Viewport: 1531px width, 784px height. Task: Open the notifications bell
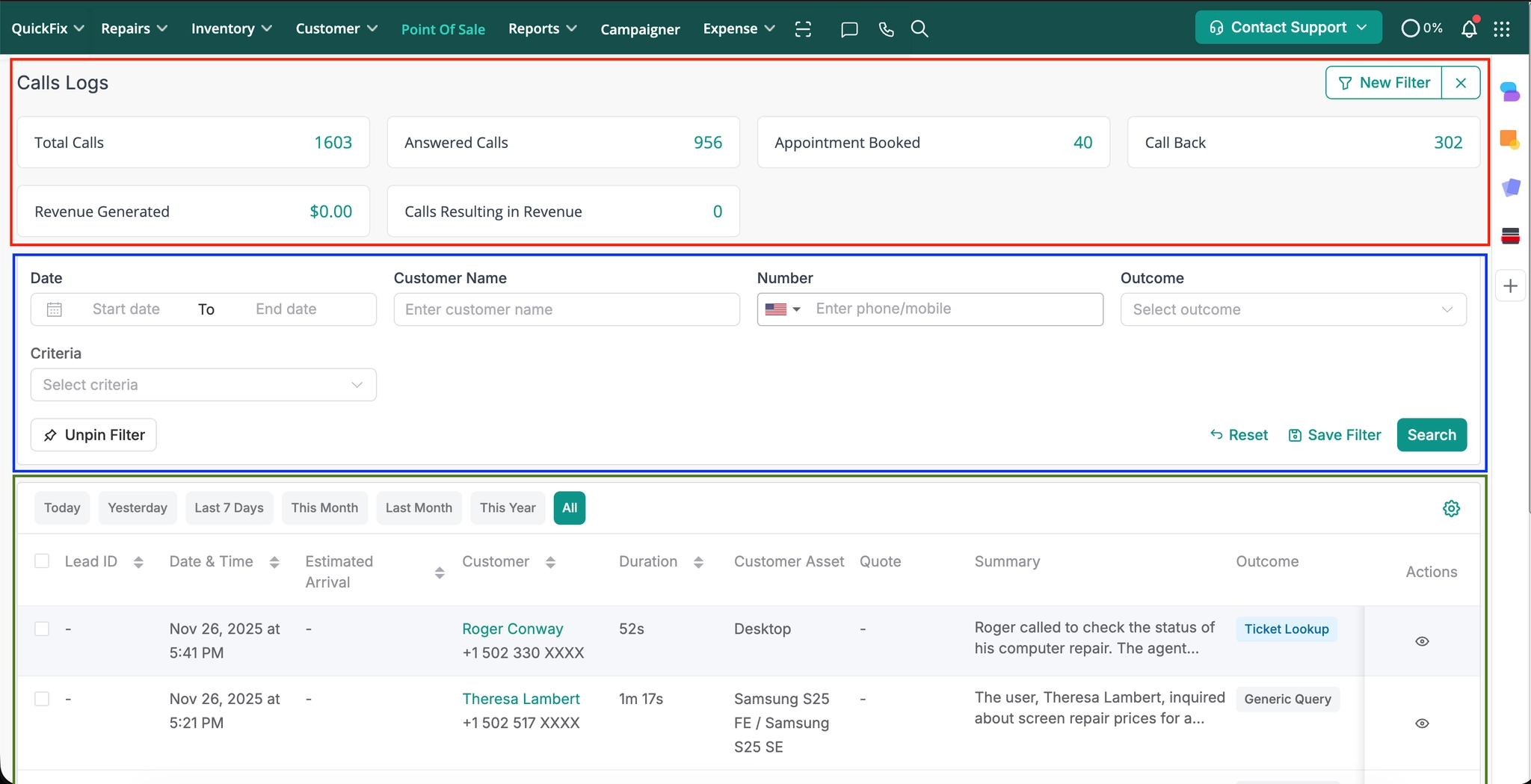[1468, 28]
